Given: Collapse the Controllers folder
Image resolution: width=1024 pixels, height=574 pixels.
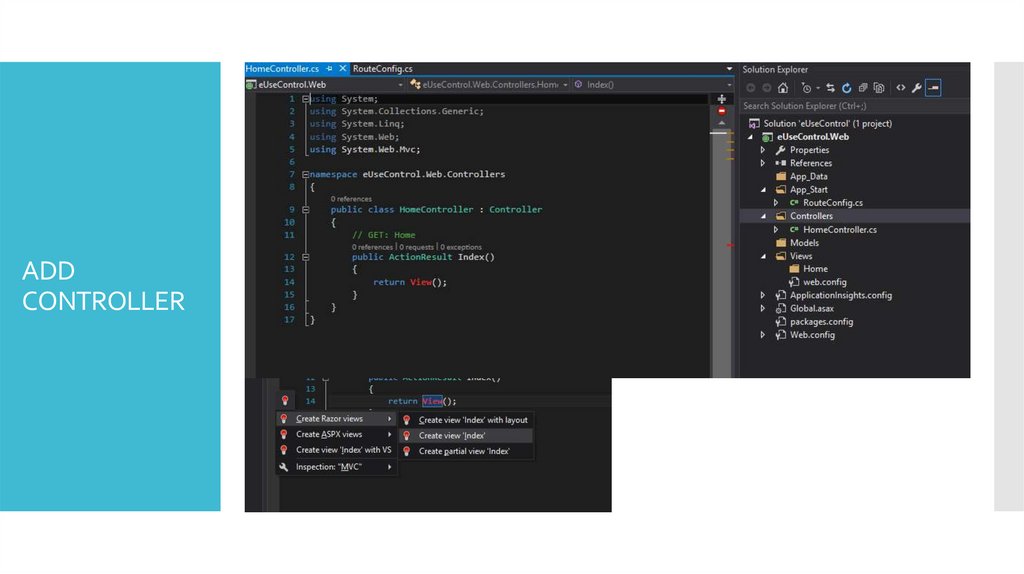Looking at the screenshot, I should (763, 216).
